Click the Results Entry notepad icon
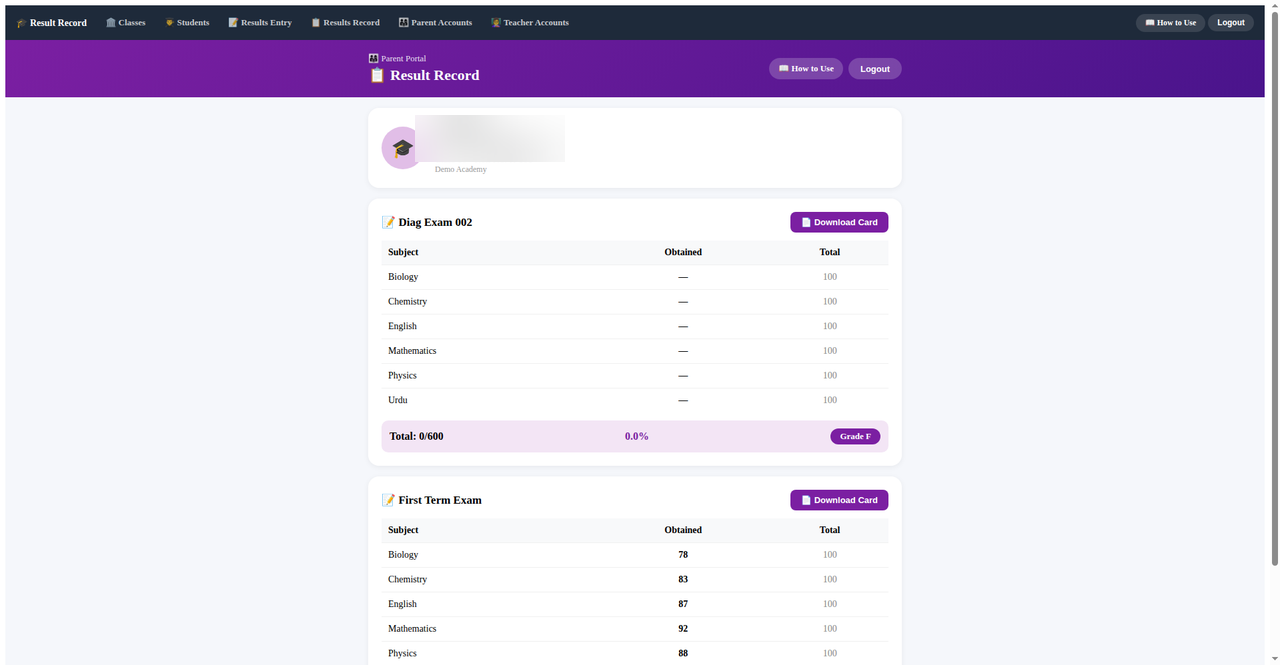This screenshot has height=665, width=1280. pos(233,22)
